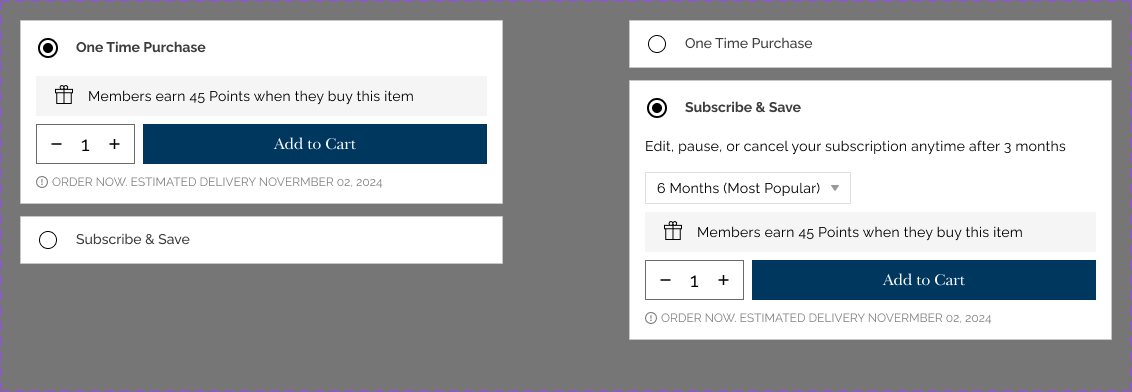1132x392 pixels.
Task: Select One Time Purchase radio in left panel
Action: tap(48, 48)
